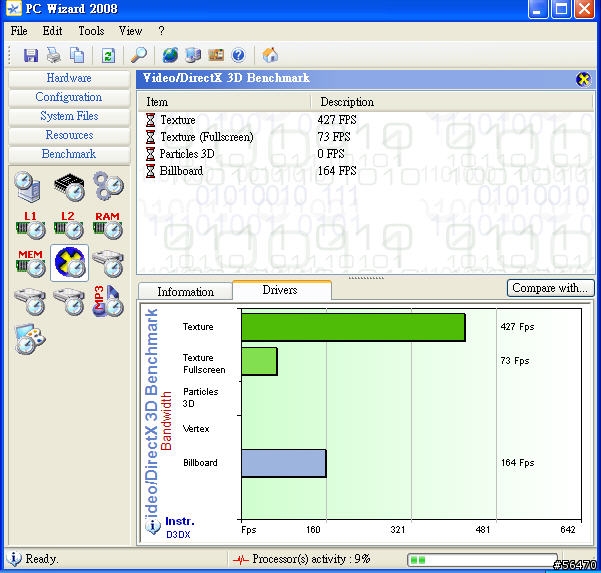The height and width of the screenshot is (573, 601).
Task: Click the Instr. label in chart
Action: [x=180, y=522]
